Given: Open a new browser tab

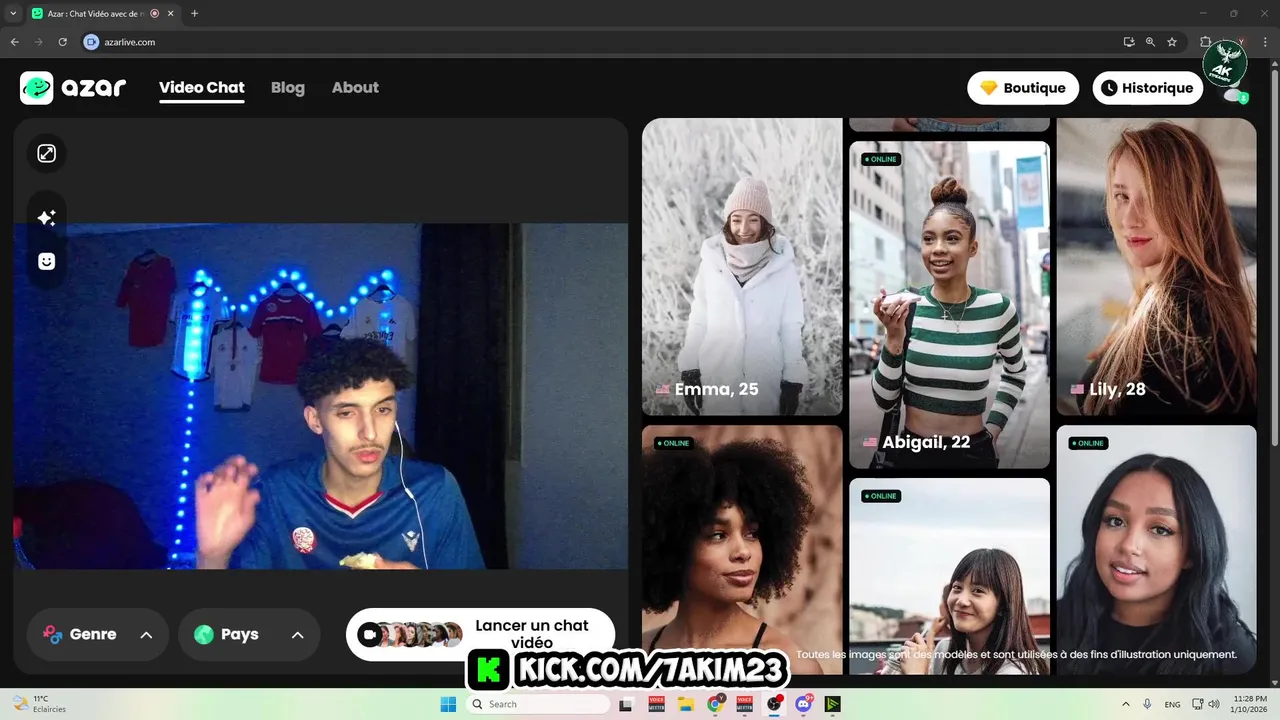Looking at the screenshot, I should (194, 13).
